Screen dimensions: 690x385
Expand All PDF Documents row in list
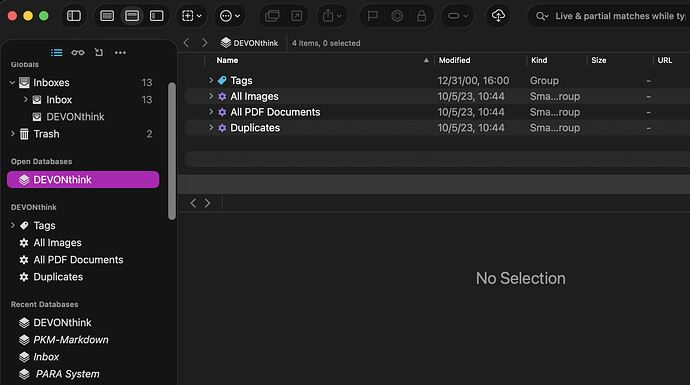(211, 112)
